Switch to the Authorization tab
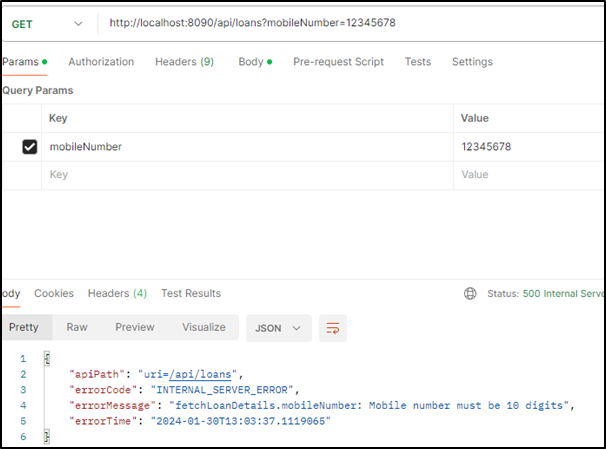Image resolution: width=606 pixels, height=449 pixels. tap(101, 62)
